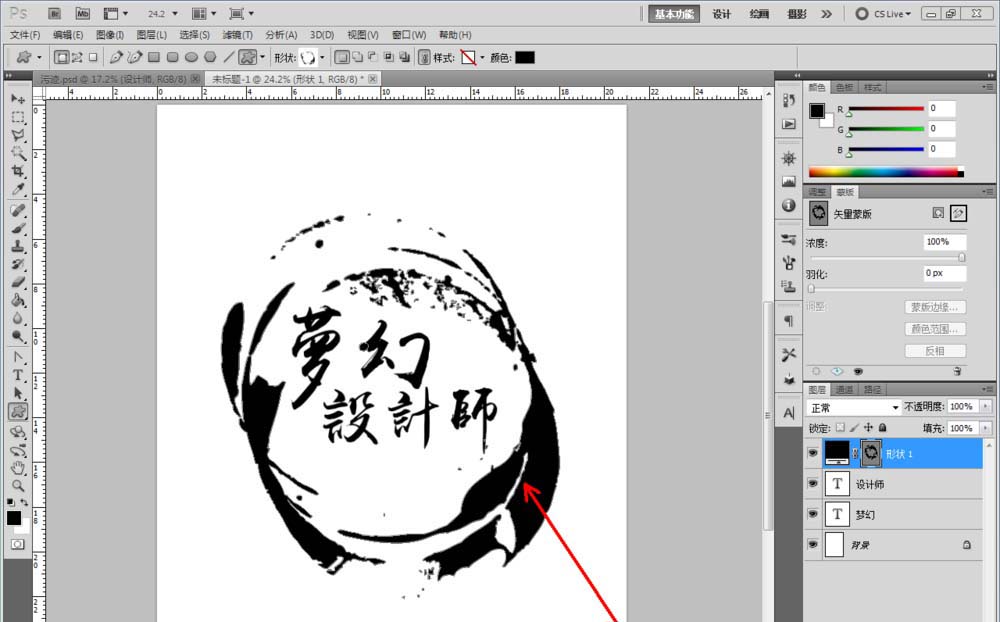The width and height of the screenshot is (1000, 622).
Task: Open the custom shape picker dropdown
Action: [x=321, y=57]
